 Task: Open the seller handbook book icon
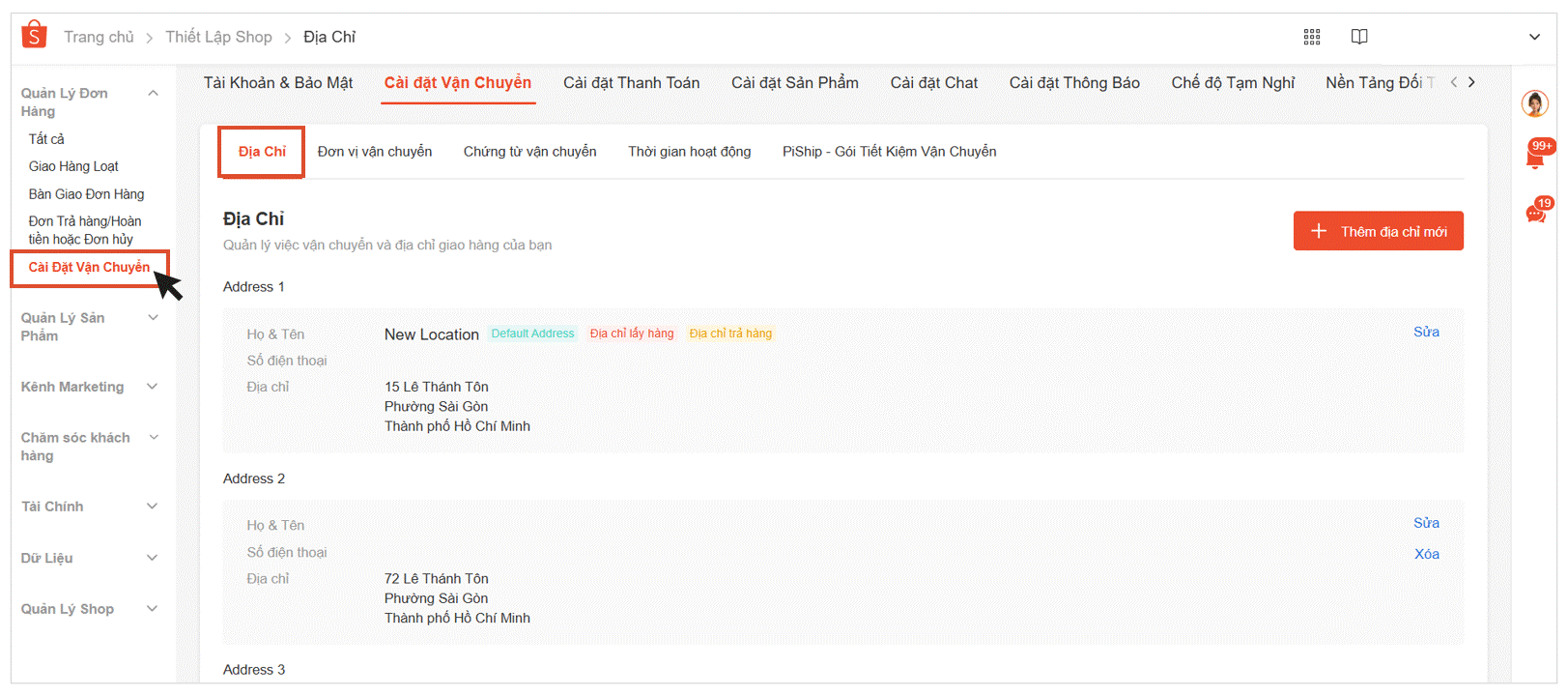click(1359, 37)
